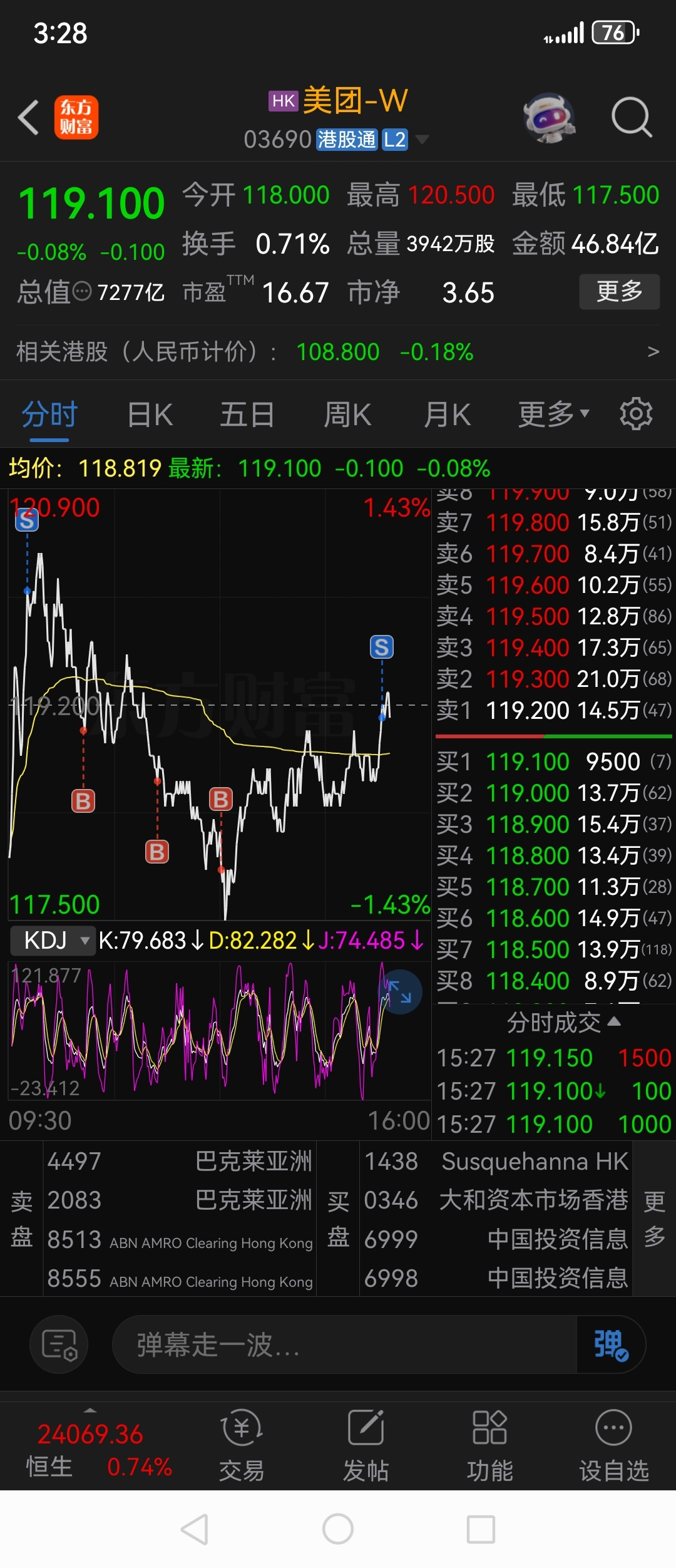This screenshot has height=1568, width=676.
Task: Open the 更多 chart period dropdown
Action: [x=553, y=414]
